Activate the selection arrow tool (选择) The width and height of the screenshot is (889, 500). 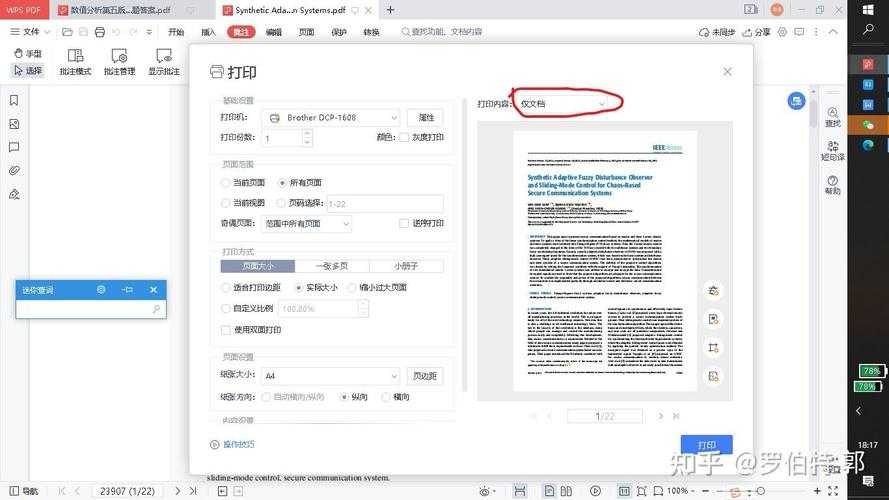[x=28, y=70]
